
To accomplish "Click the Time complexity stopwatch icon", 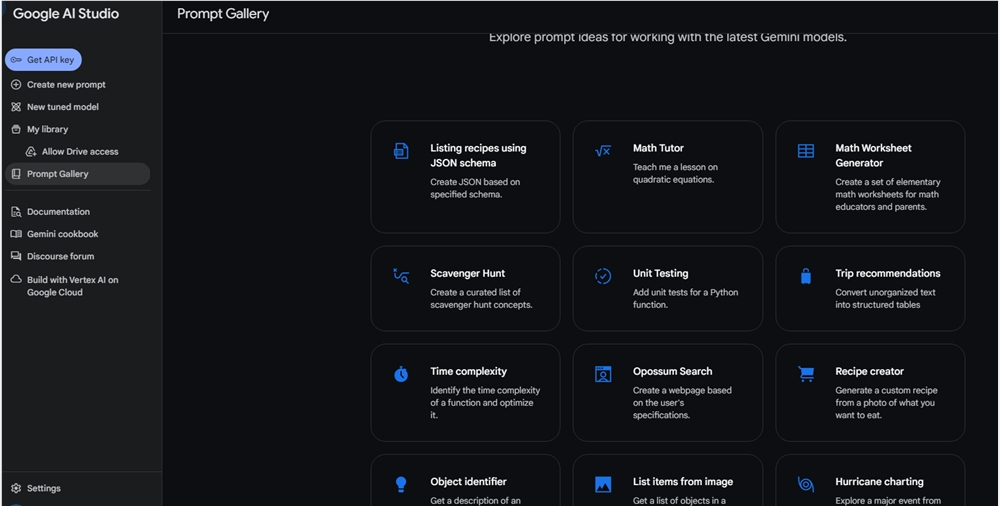I will (x=401, y=374).
